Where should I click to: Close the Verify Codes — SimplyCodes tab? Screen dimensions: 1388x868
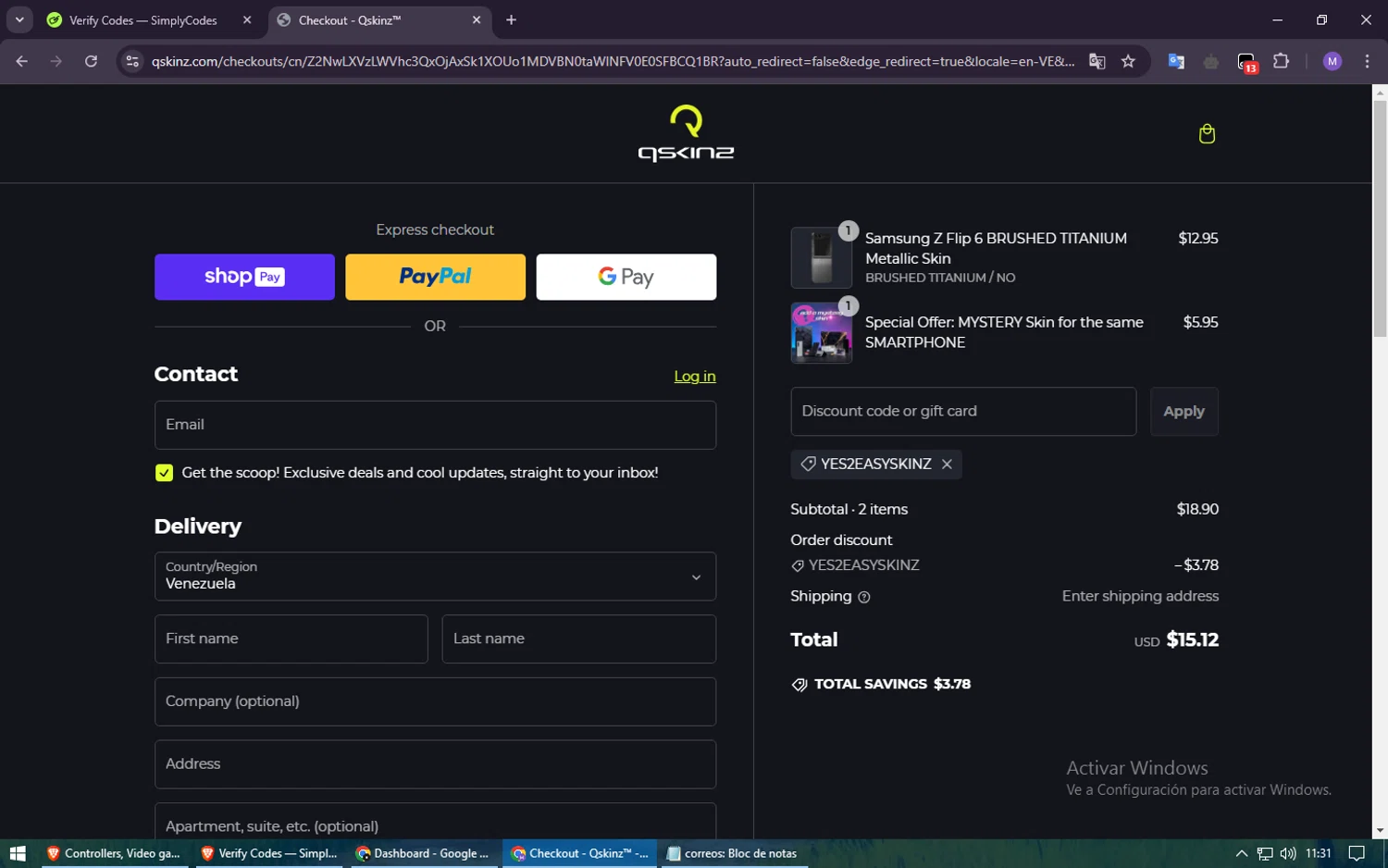click(247, 19)
